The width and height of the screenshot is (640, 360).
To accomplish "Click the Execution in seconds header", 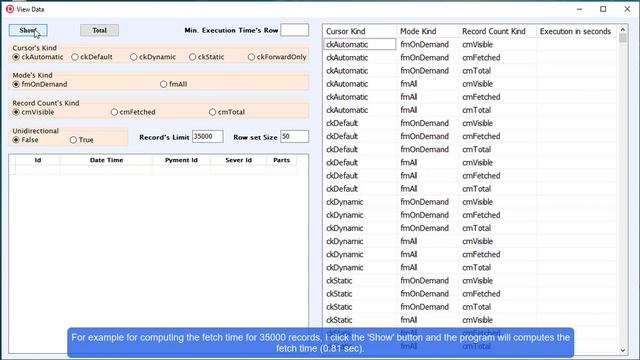I will (575, 31).
